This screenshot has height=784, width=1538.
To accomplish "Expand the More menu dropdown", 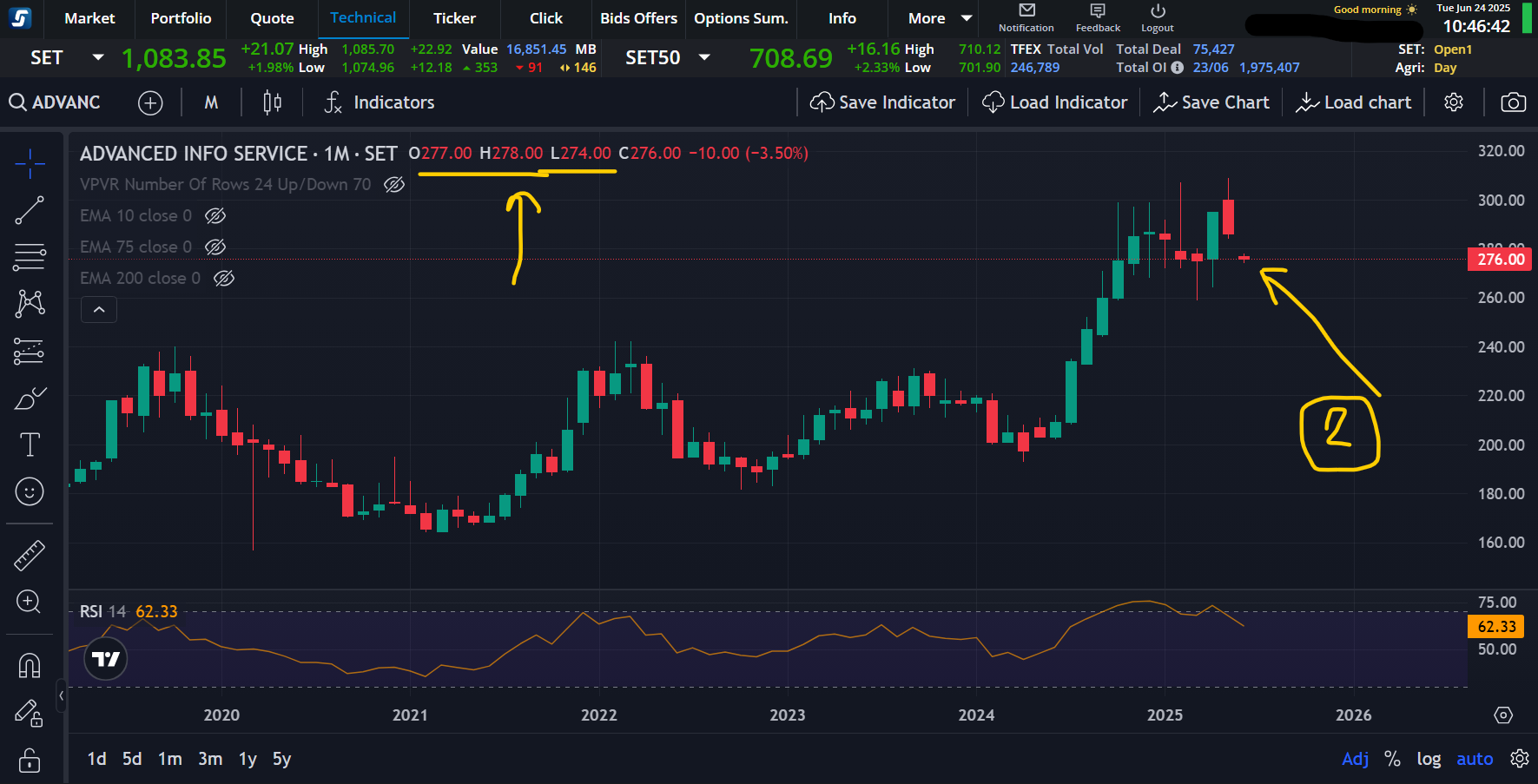I will click(x=940, y=18).
